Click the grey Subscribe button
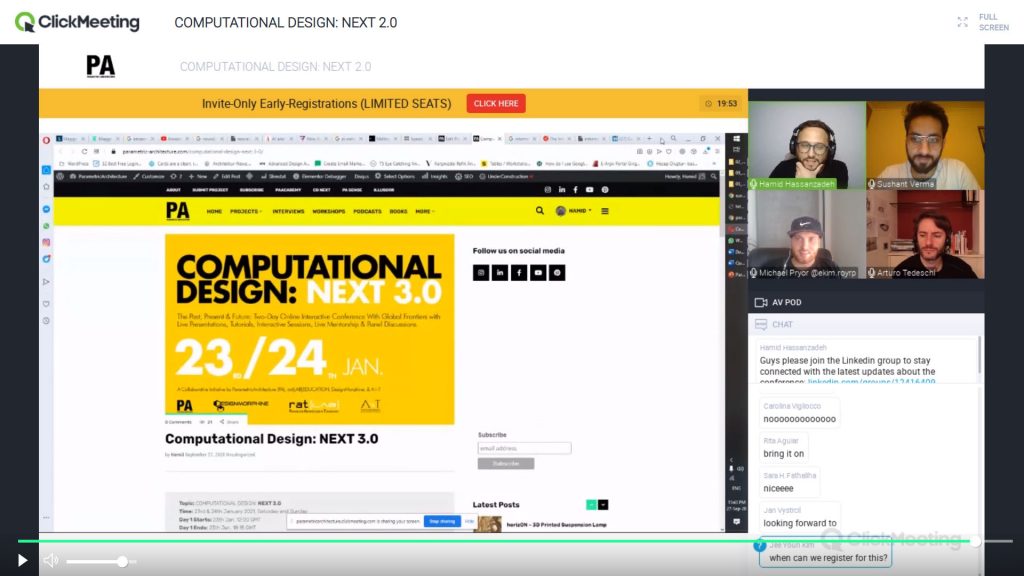The height and width of the screenshot is (576, 1024). pos(505,464)
